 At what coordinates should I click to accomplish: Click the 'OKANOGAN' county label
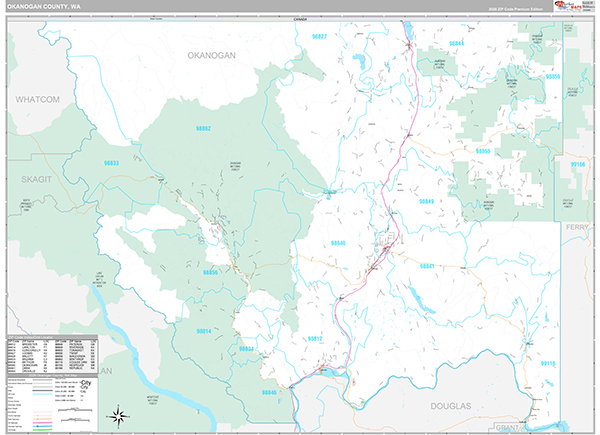(211, 55)
